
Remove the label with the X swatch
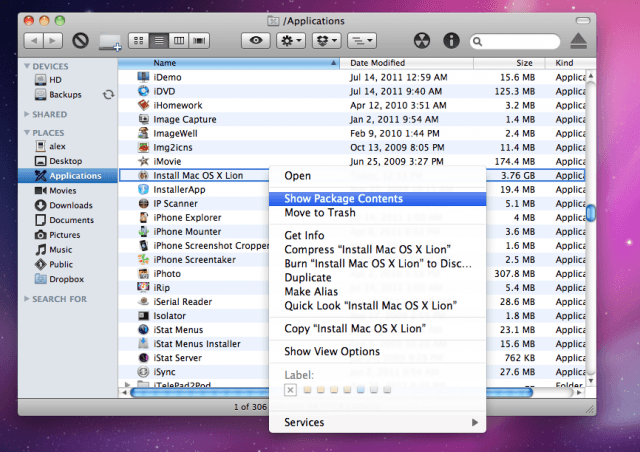[291, 389]
